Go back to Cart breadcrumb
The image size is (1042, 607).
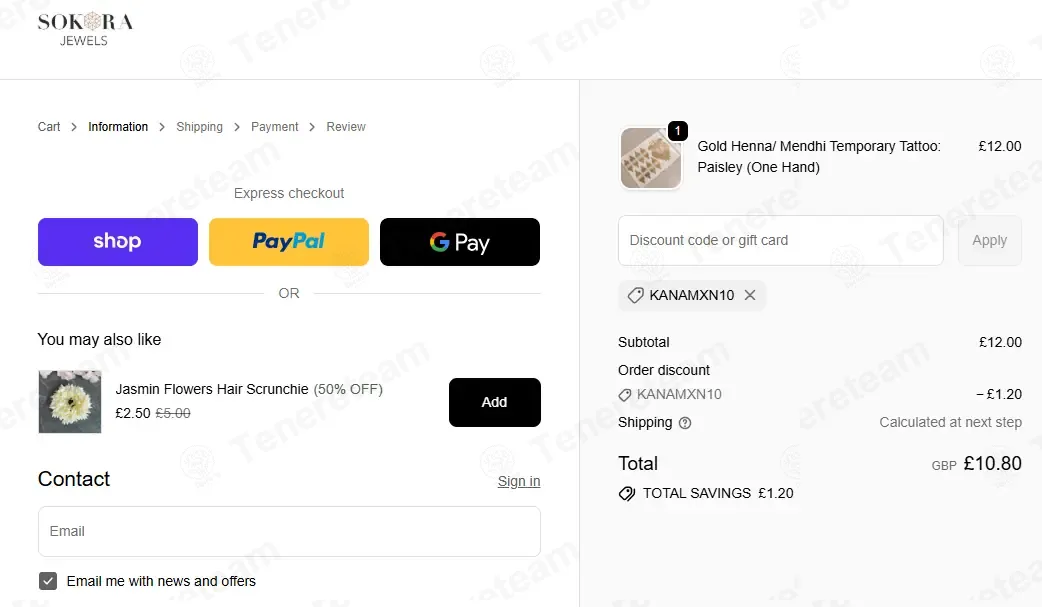(x=49, y=127)
